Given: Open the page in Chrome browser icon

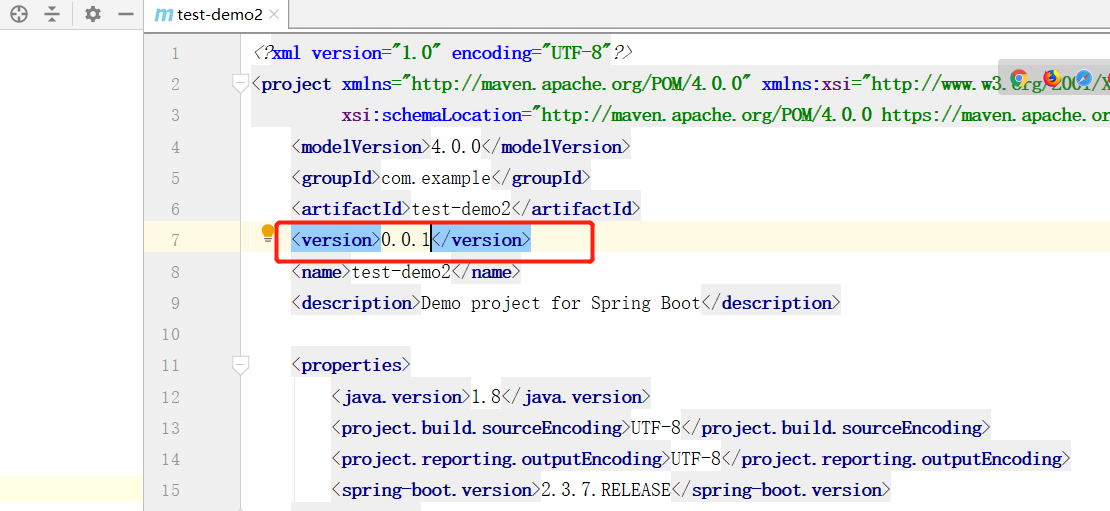Looking at the screenshot, I should click(1019, 78).
